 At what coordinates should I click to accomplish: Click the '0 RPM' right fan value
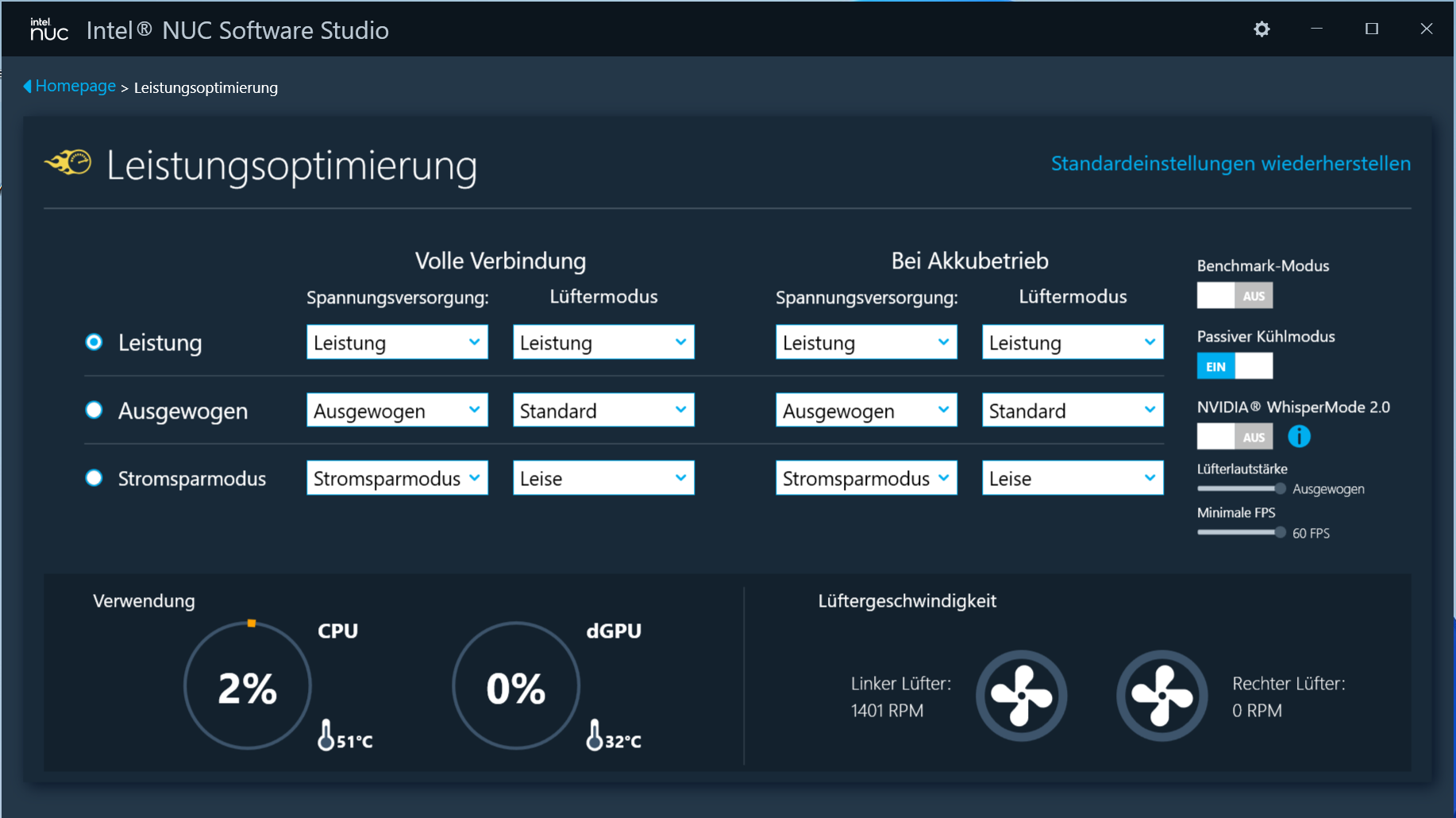1257,710
